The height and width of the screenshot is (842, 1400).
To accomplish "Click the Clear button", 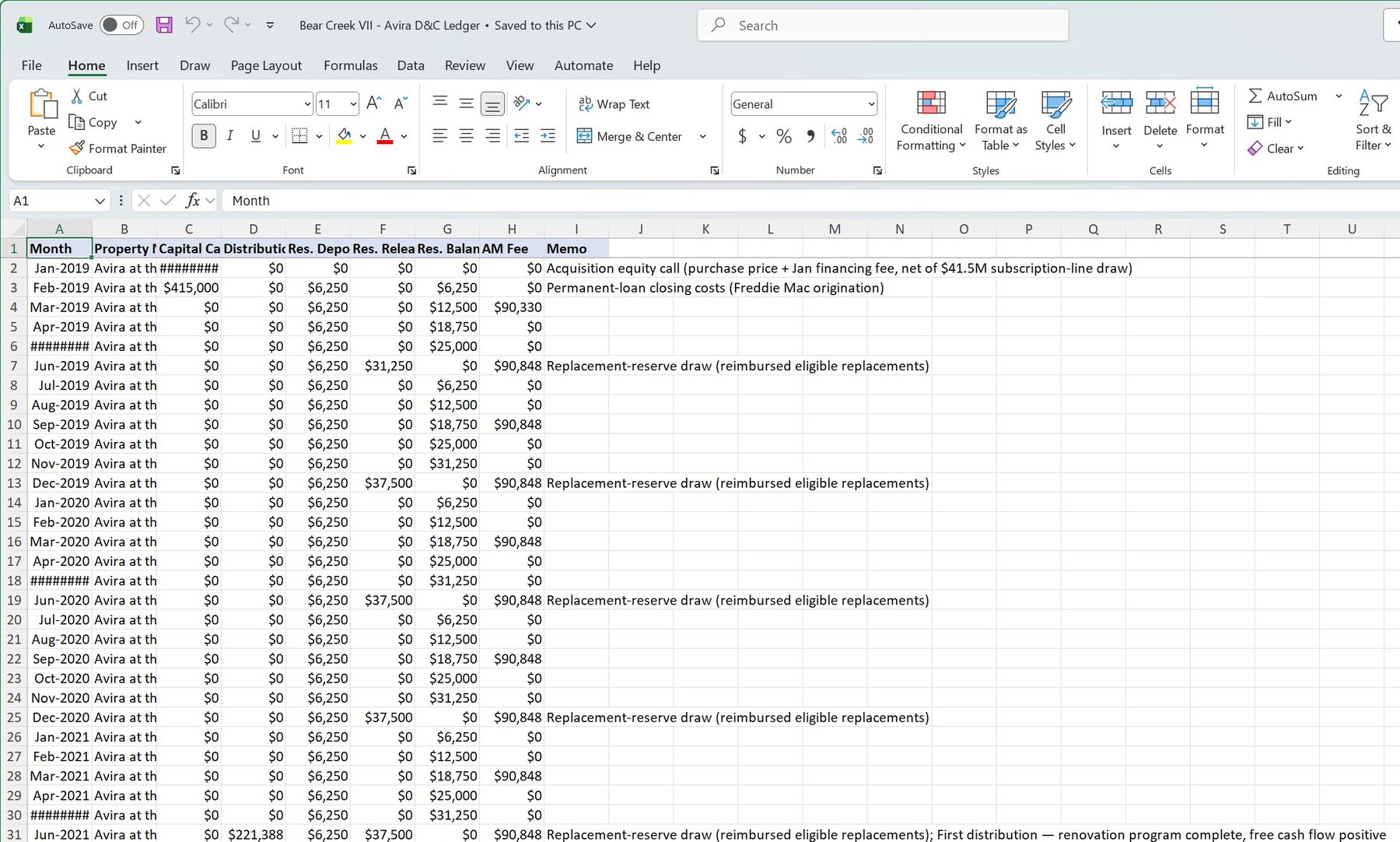I will coord(1276,148).
